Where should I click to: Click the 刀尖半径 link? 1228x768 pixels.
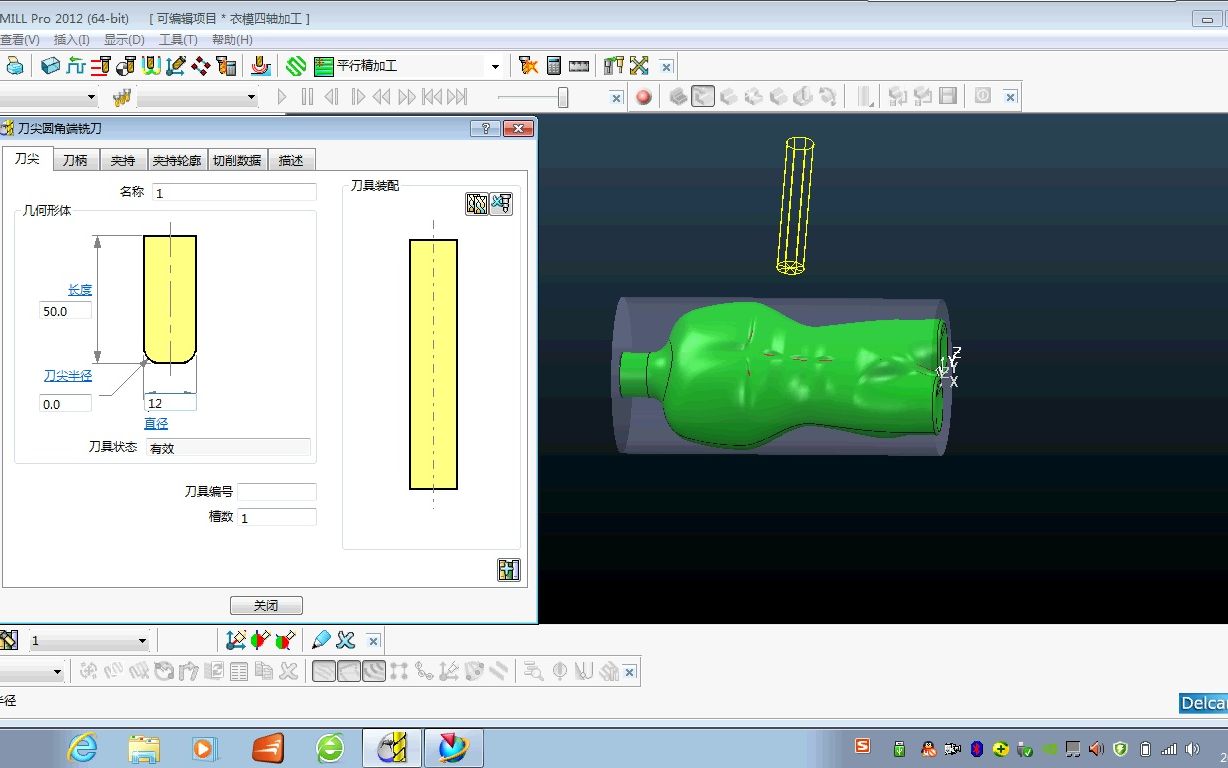coord(68,376)
